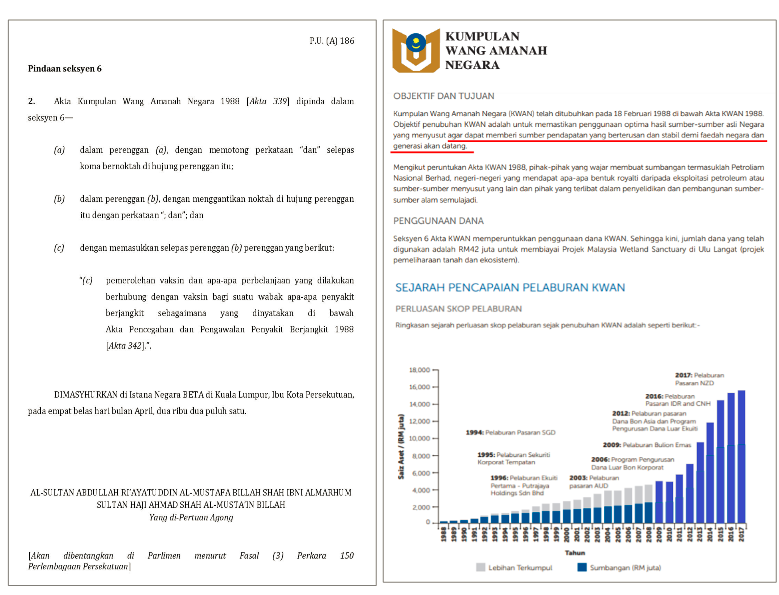Click the '2006: Program Pengurusan Dana Luar' annotation

pos(632,463)
